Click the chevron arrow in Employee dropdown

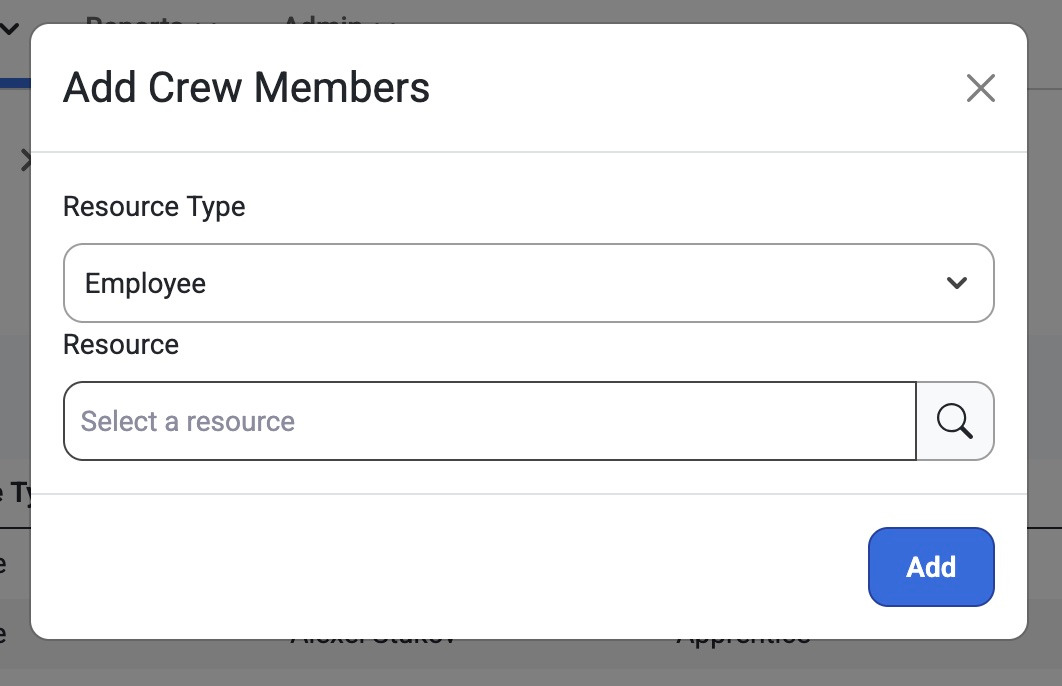(x=956, y=283)
